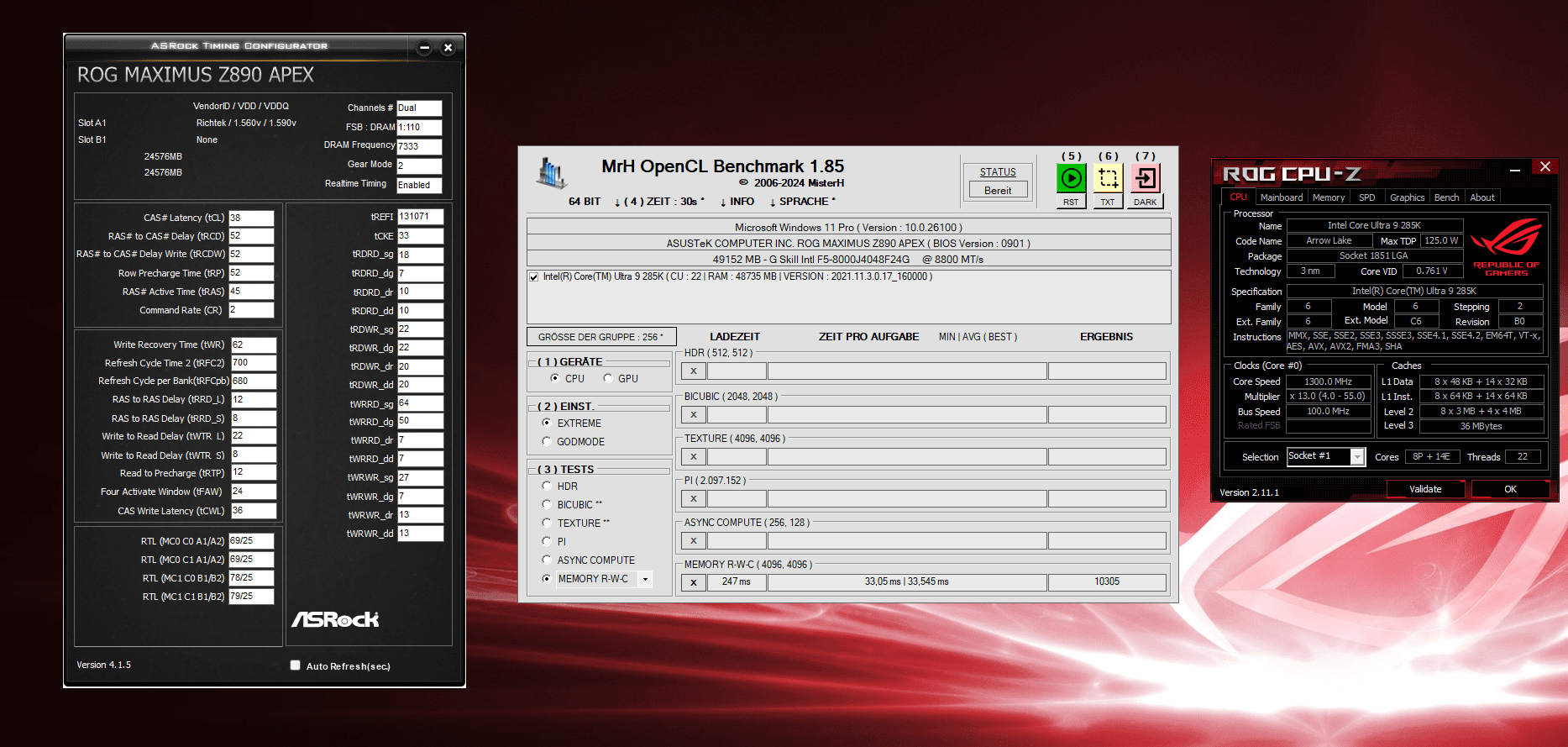Select PI test radio button
This screenshot has height=747, width=1568.
click(547, 541)
